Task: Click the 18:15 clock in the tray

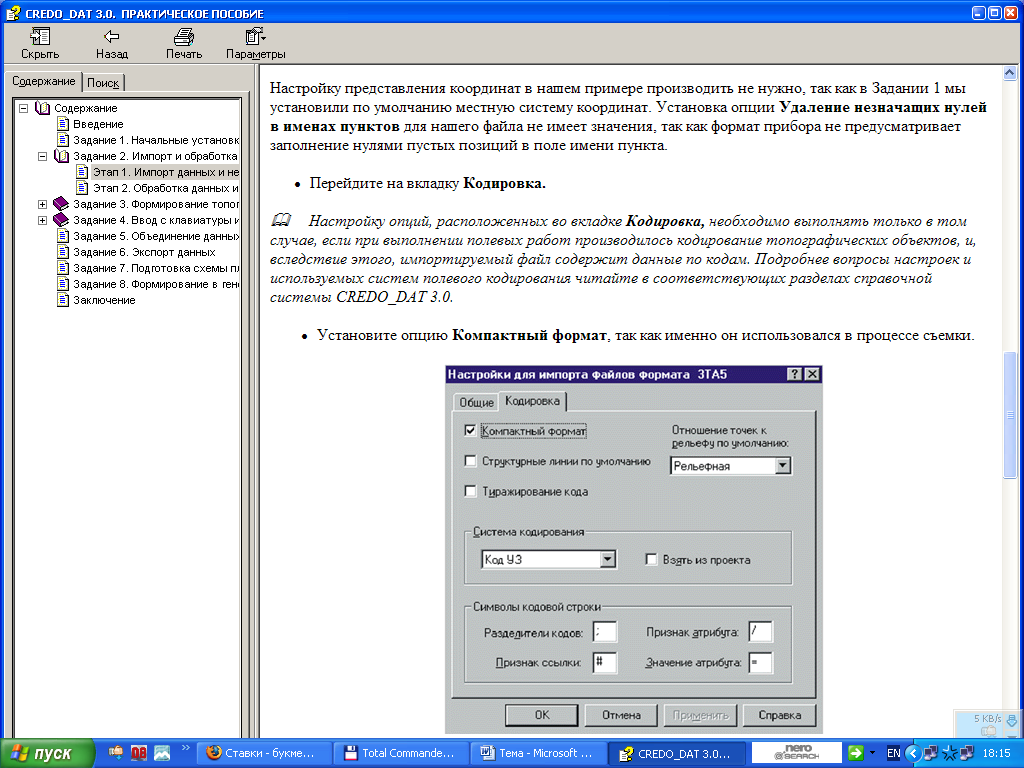Action: tap(996, 753)
